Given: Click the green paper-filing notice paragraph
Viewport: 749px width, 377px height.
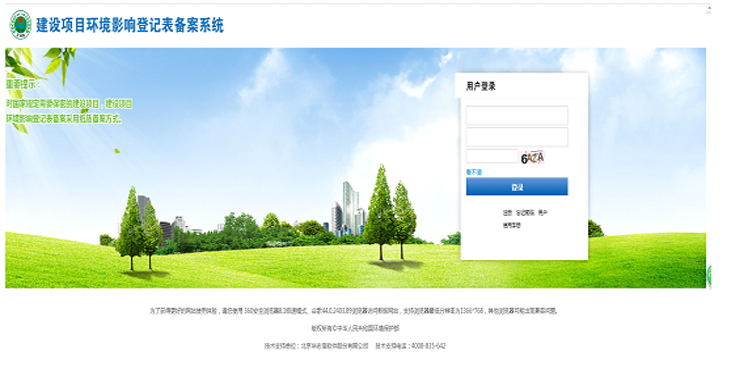Looking at the screenshot, I should point(69,111).
